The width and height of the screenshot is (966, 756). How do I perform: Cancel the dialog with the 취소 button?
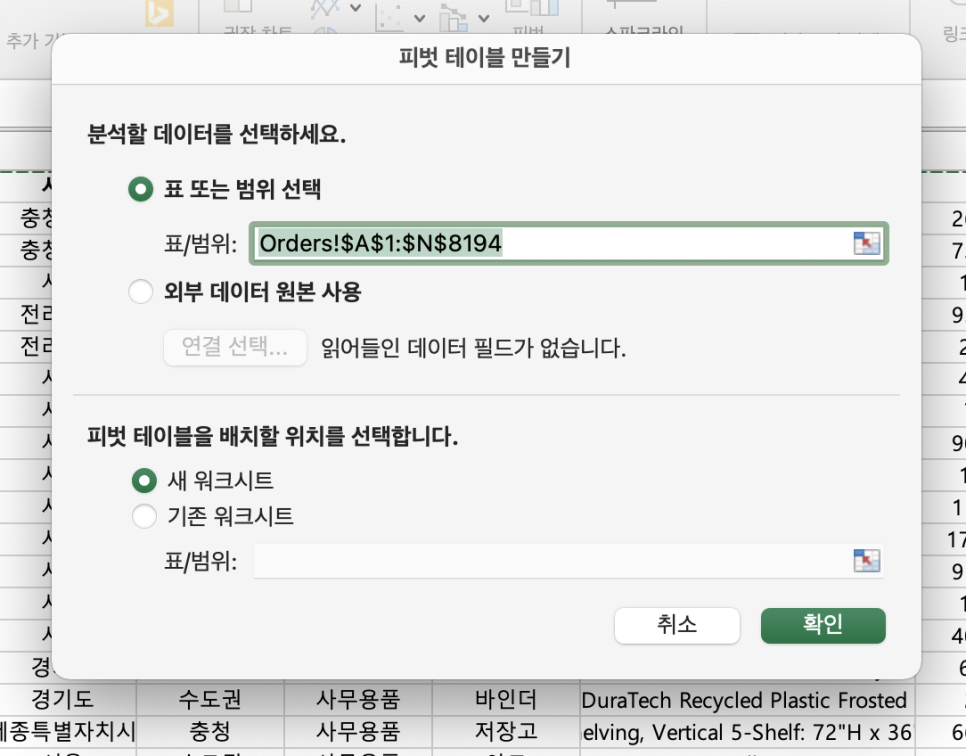(x=677, y=626)
